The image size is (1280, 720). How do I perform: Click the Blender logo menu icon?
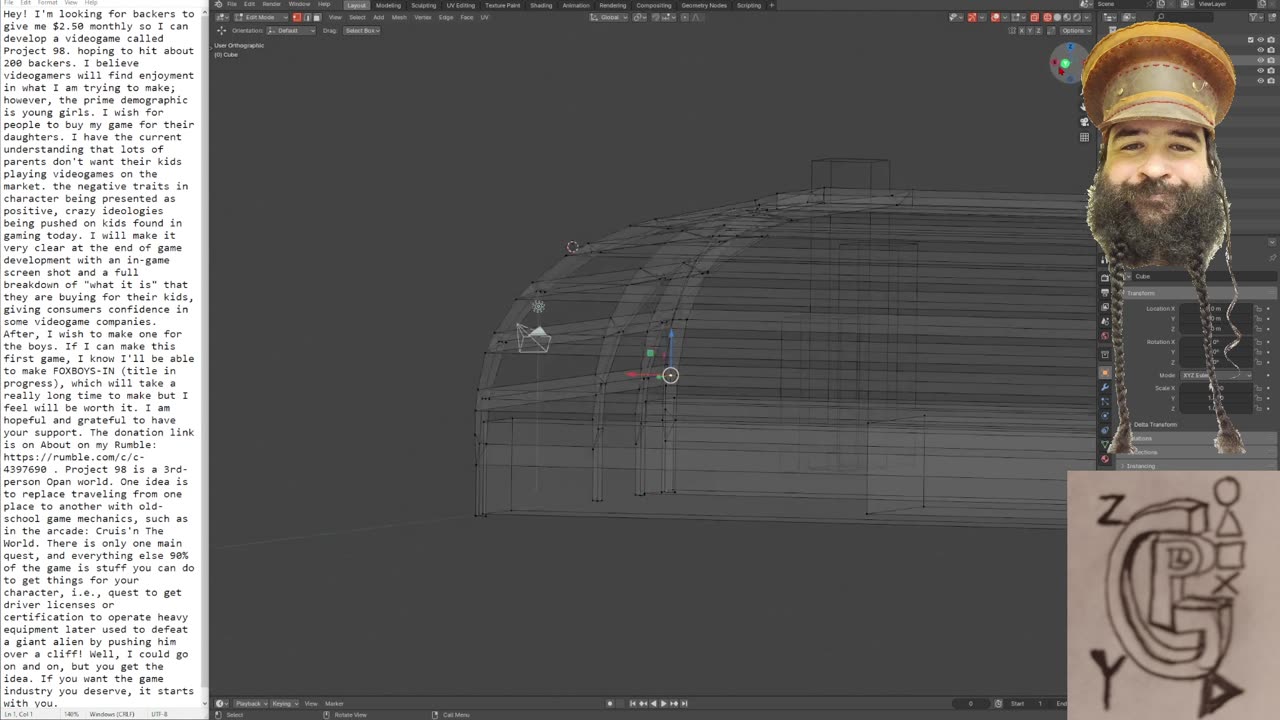[218, 4]
